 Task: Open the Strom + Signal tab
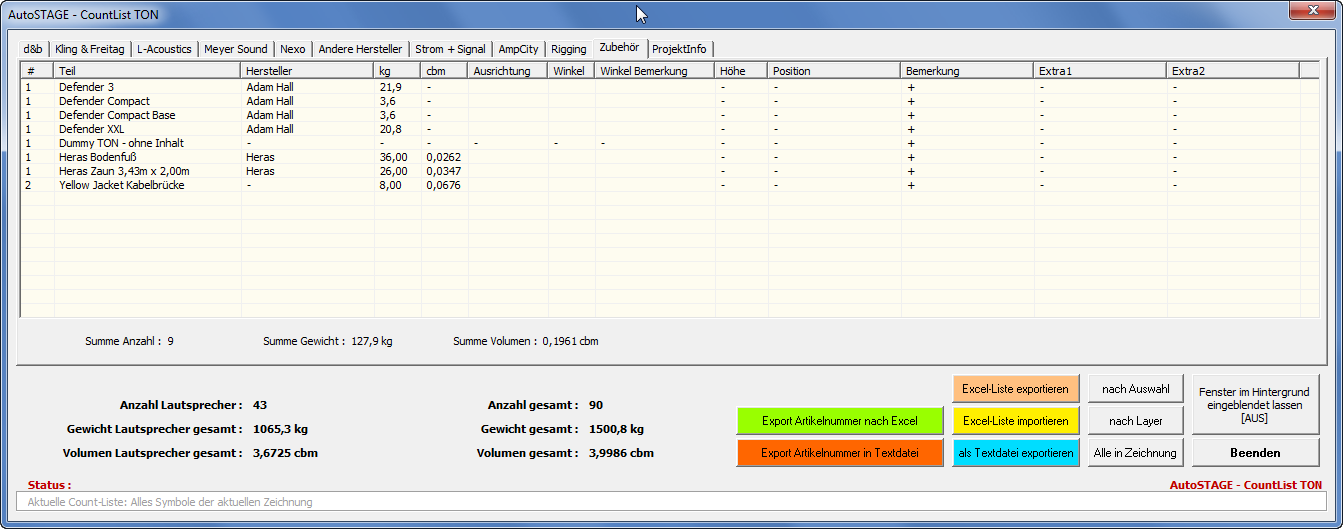450,49
